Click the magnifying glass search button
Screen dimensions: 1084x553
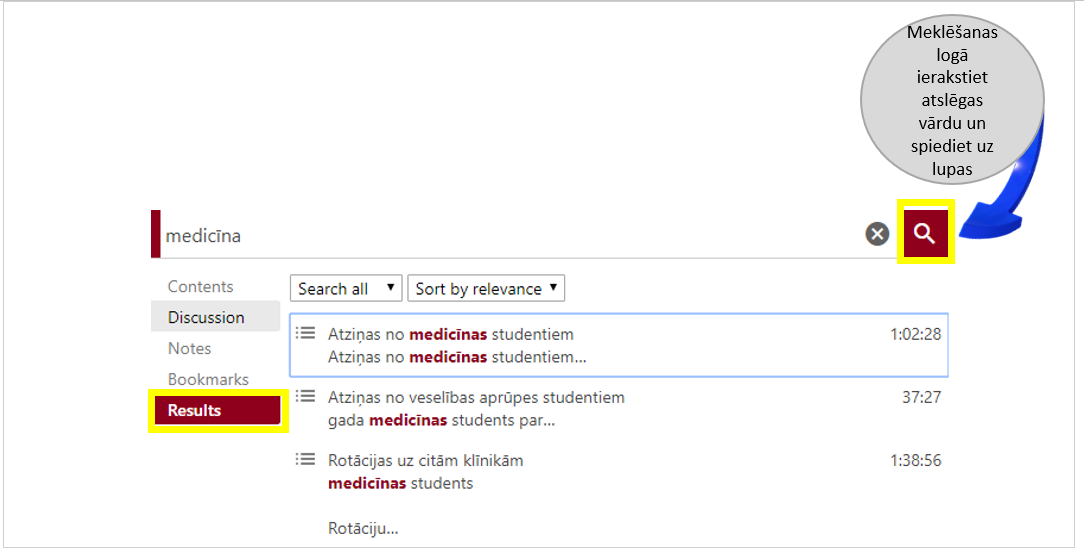point(925,233)
